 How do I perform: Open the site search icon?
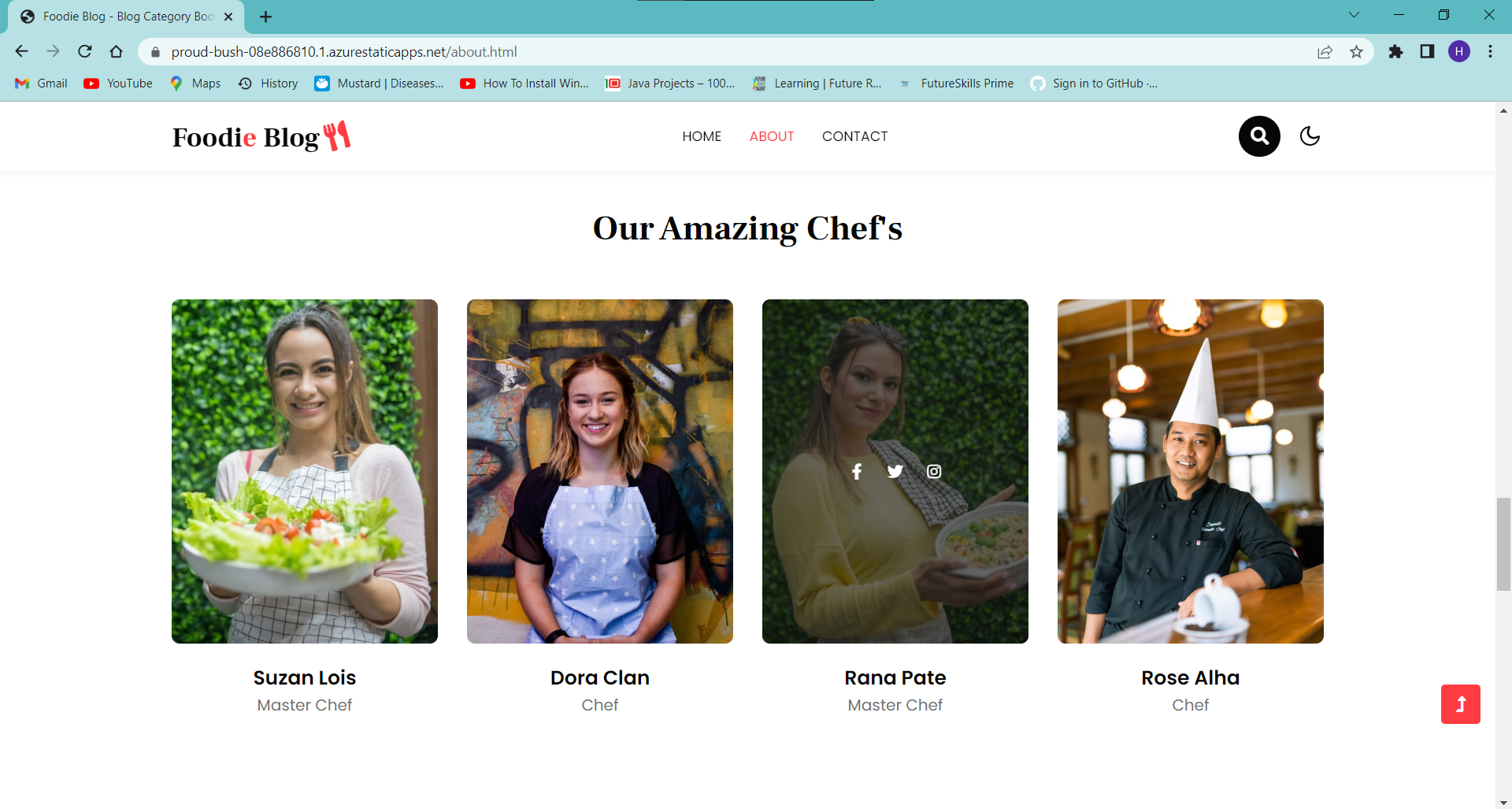[1259, 136]
